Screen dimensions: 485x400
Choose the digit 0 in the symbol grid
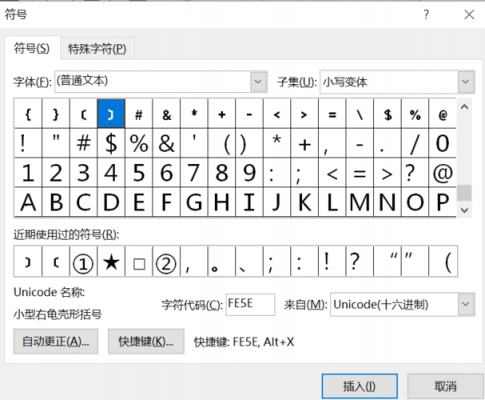443,144
